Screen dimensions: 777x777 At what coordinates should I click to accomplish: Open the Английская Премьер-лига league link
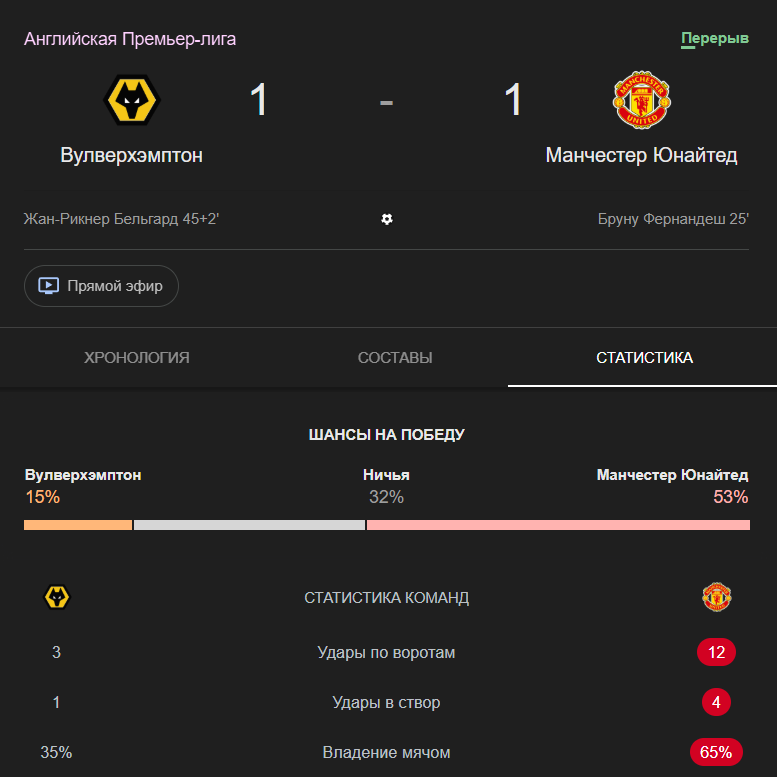pos(130,39)
